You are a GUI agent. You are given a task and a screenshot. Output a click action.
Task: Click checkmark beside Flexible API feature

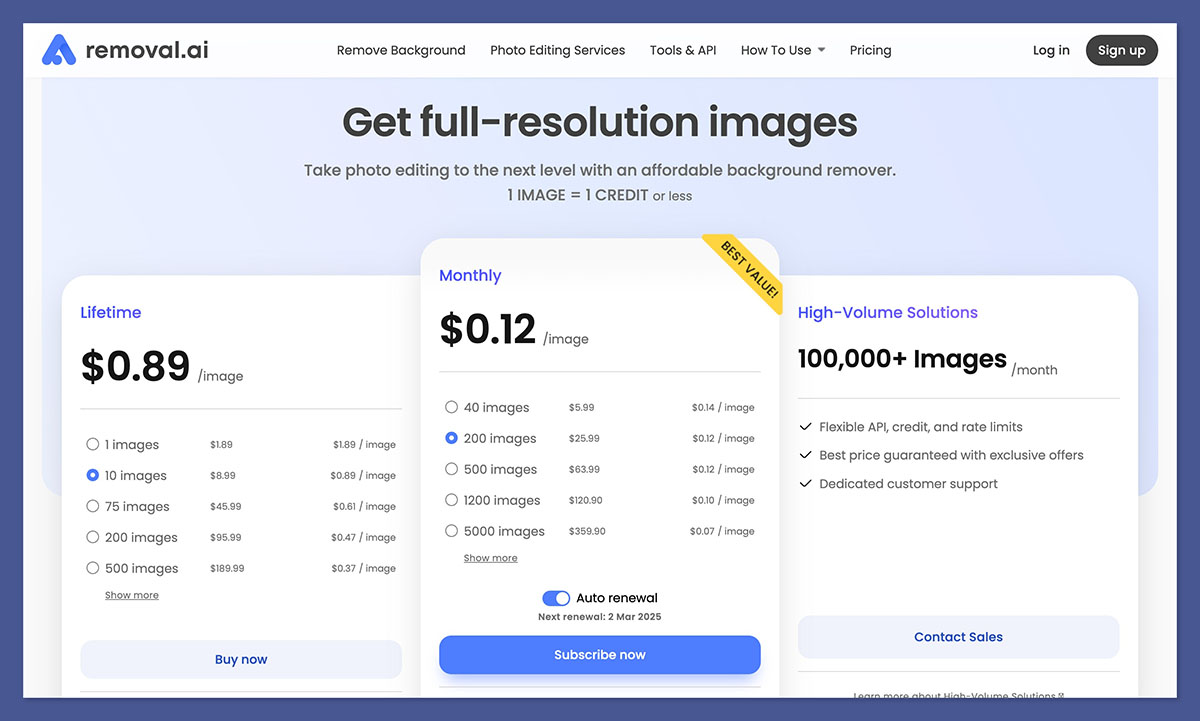805,426
